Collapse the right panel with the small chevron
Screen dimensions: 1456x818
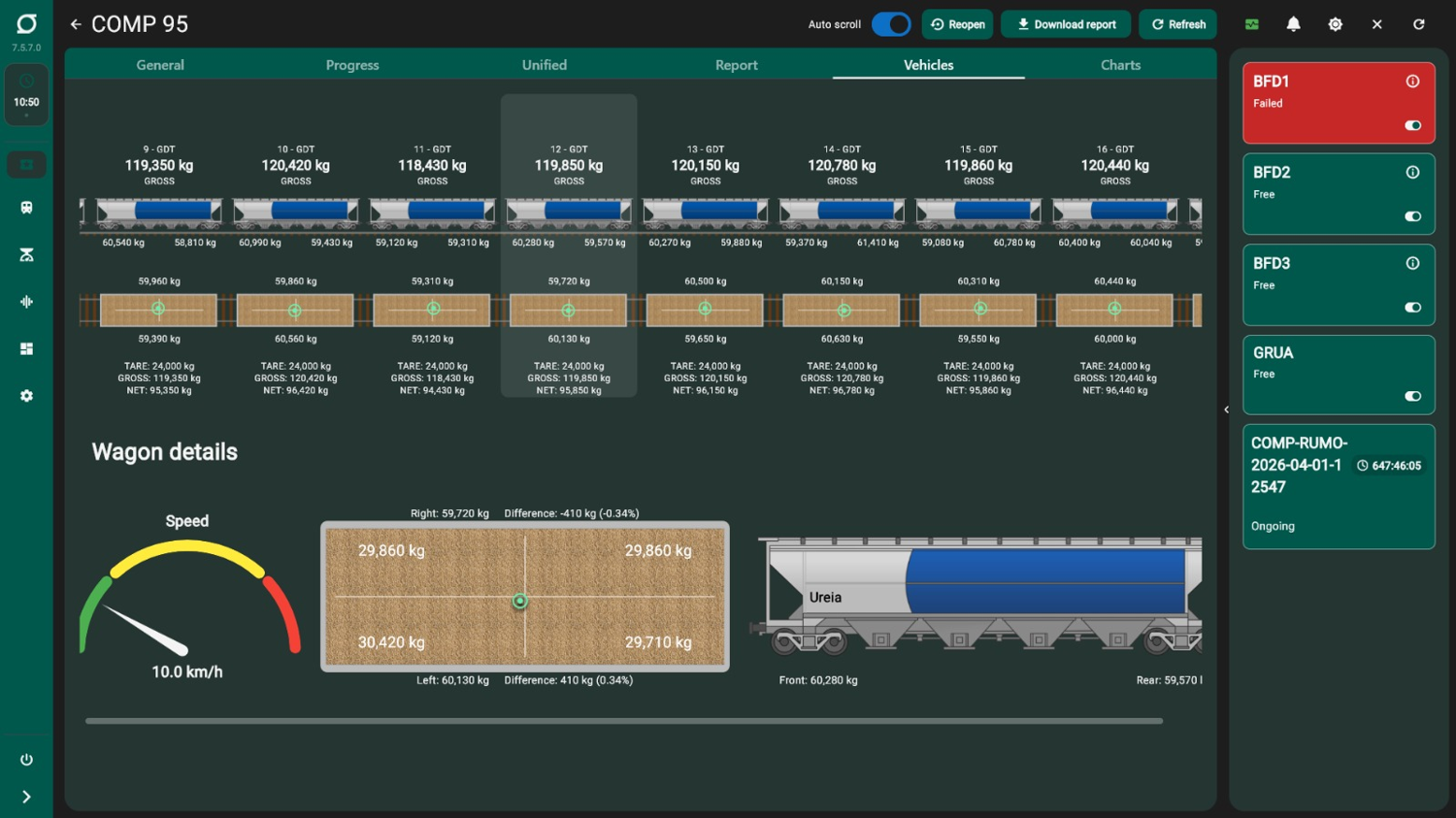tap(1226, 409)
